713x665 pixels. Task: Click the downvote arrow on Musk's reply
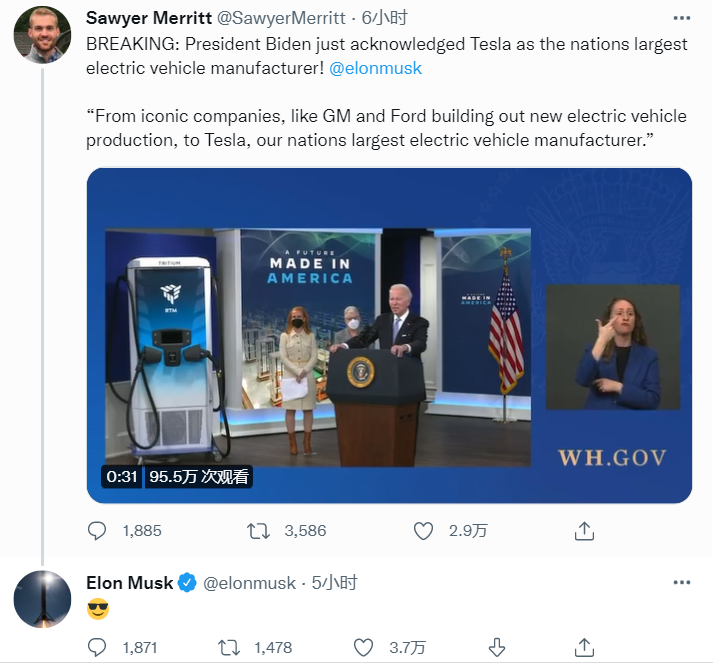tap(497, 647)
